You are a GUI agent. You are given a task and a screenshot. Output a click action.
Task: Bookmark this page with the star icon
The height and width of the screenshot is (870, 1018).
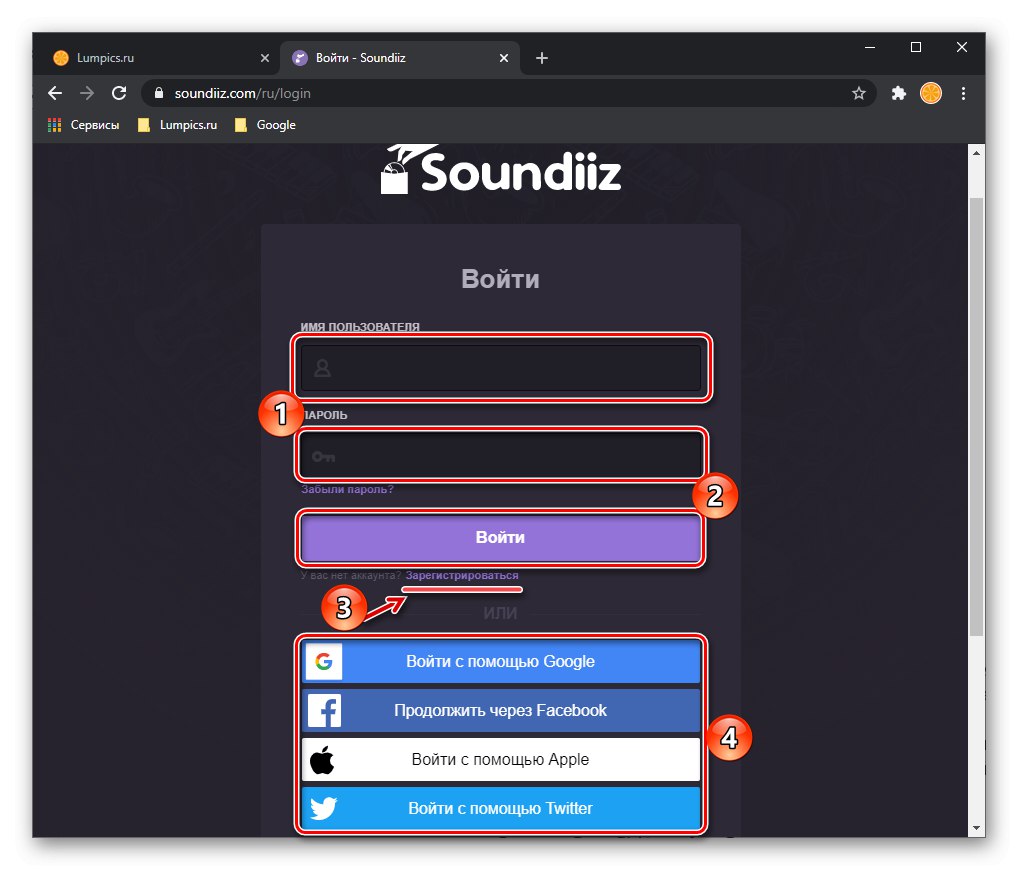858,93
